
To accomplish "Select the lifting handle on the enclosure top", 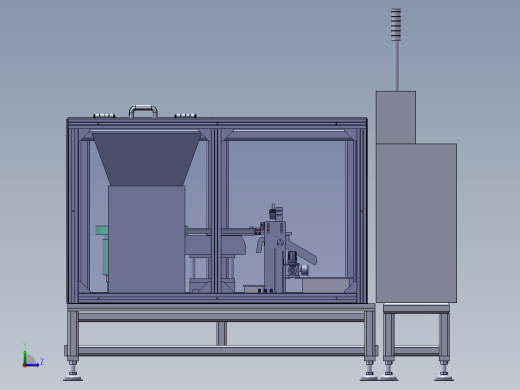I will click(143, 112).
